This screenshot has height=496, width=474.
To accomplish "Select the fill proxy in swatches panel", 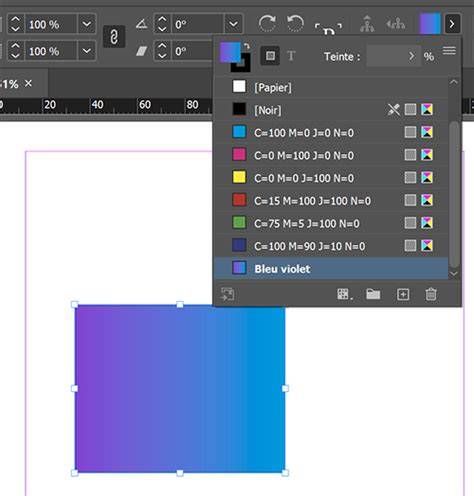I will 229,51.
